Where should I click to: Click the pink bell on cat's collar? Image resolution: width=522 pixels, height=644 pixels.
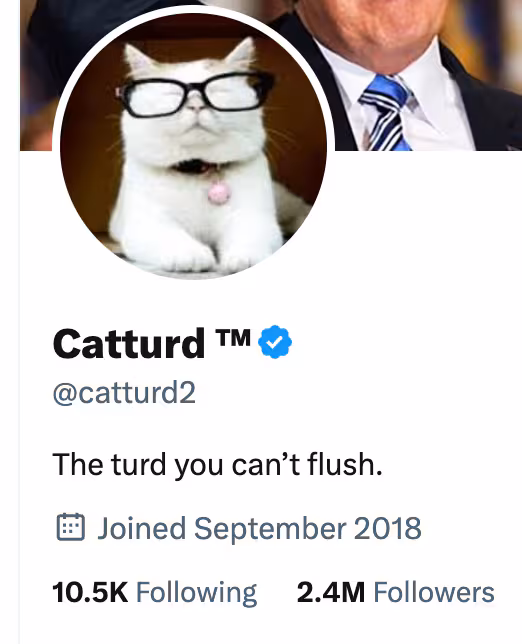point(218,192)
